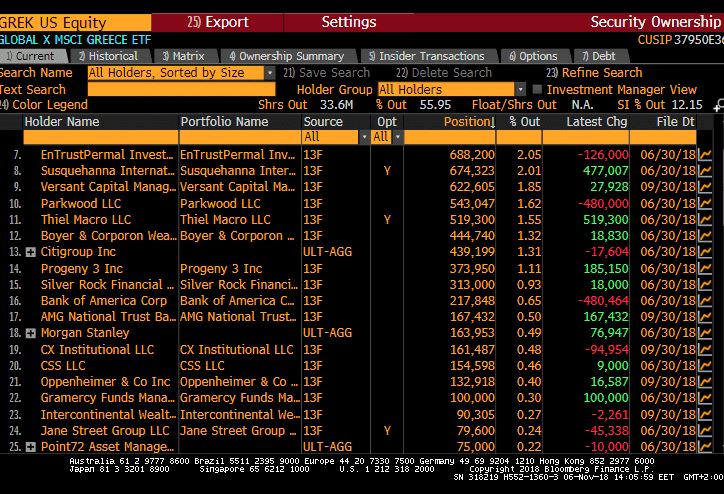Open the Holder Group dropdown arrow
Screen dimensions: 724x494
click(x=520, y=89)
